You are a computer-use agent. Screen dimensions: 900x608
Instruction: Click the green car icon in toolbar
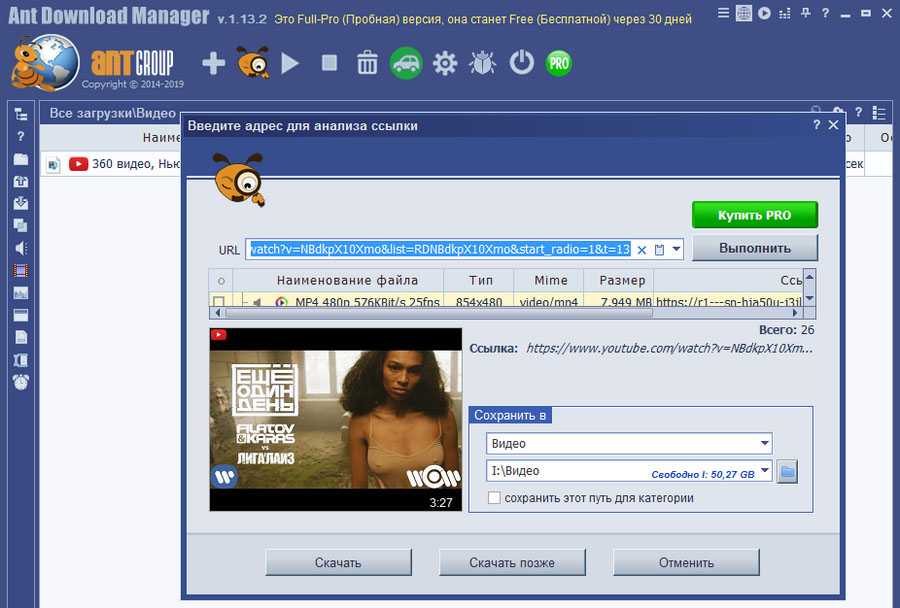[406, 64]
